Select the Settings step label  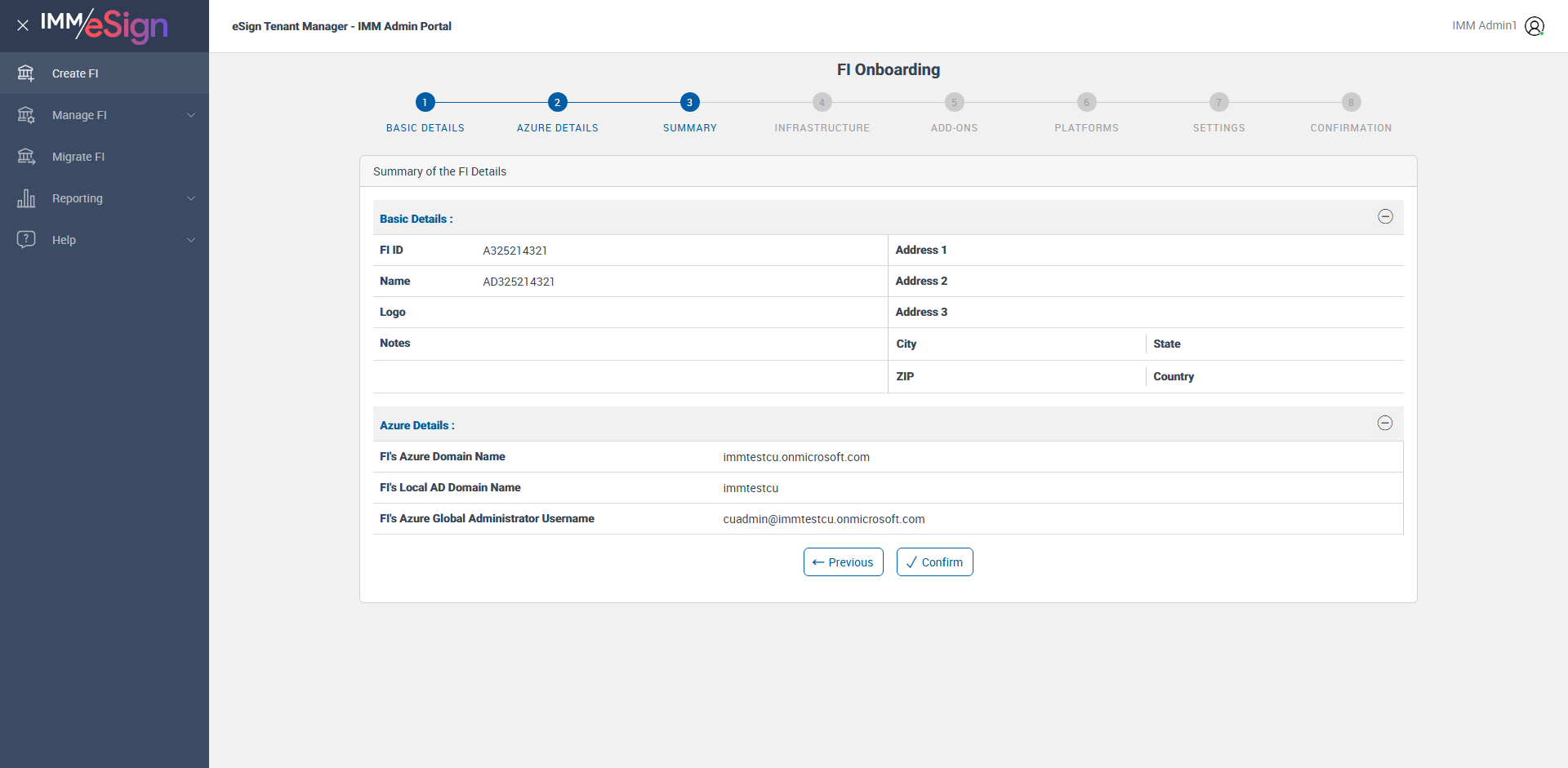(1219, 128)
